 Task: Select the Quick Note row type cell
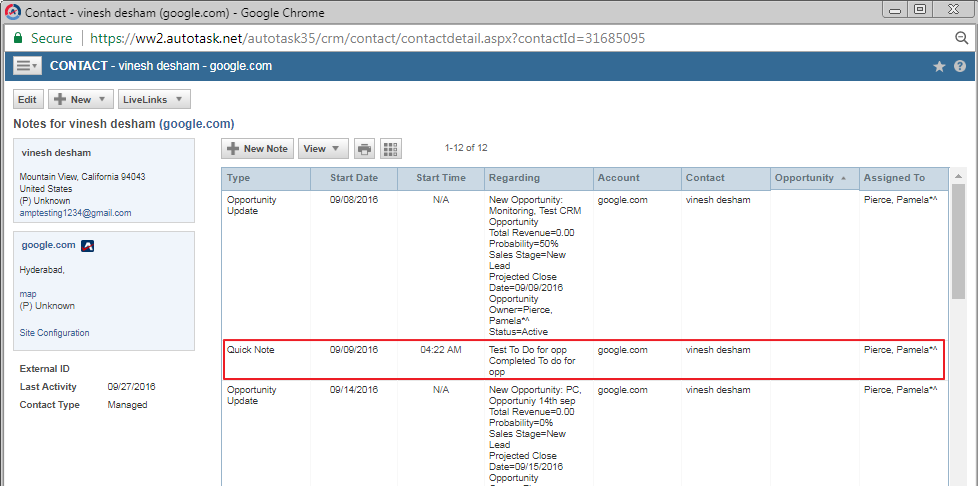tap(251, 350)
